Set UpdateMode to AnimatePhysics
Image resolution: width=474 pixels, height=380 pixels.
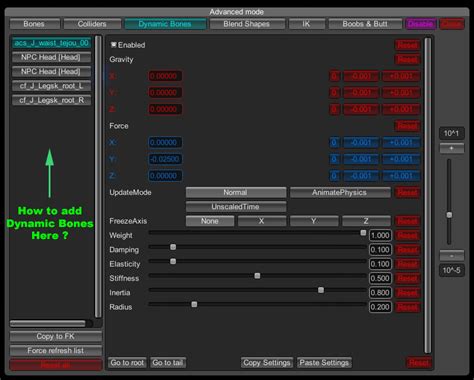[340, 192]
